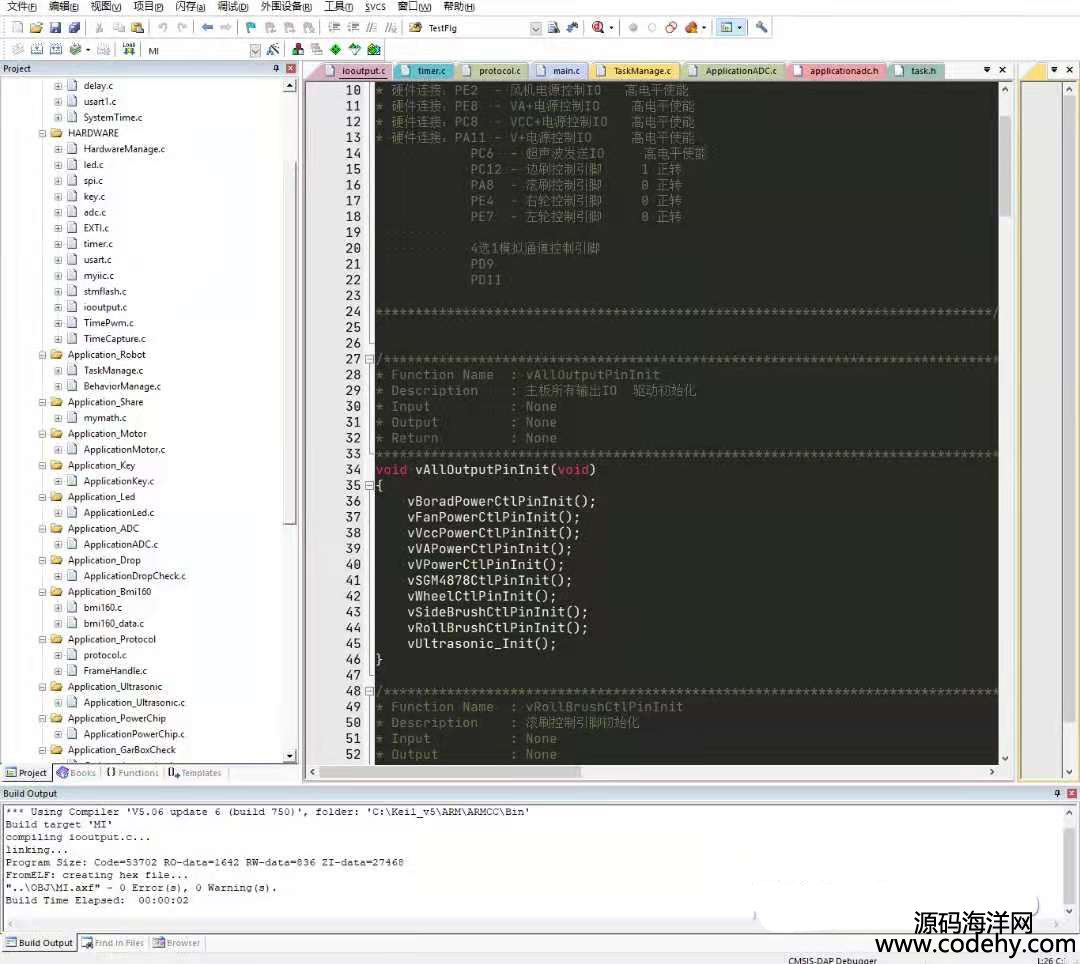
Task: Collapse the Application_Robot folder
Action: (x=43, y=355)
